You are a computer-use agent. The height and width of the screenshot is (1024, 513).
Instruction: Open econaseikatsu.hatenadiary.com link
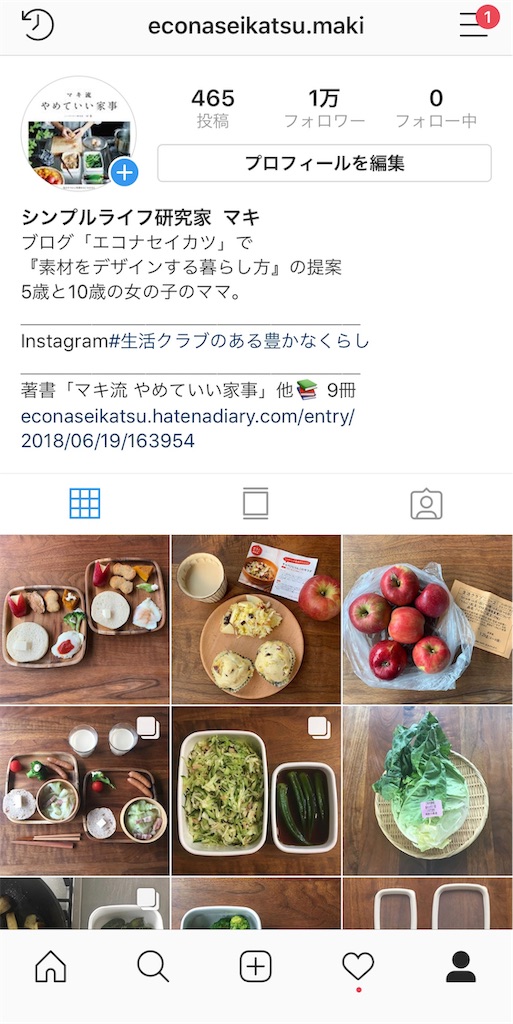coord(187,428)
